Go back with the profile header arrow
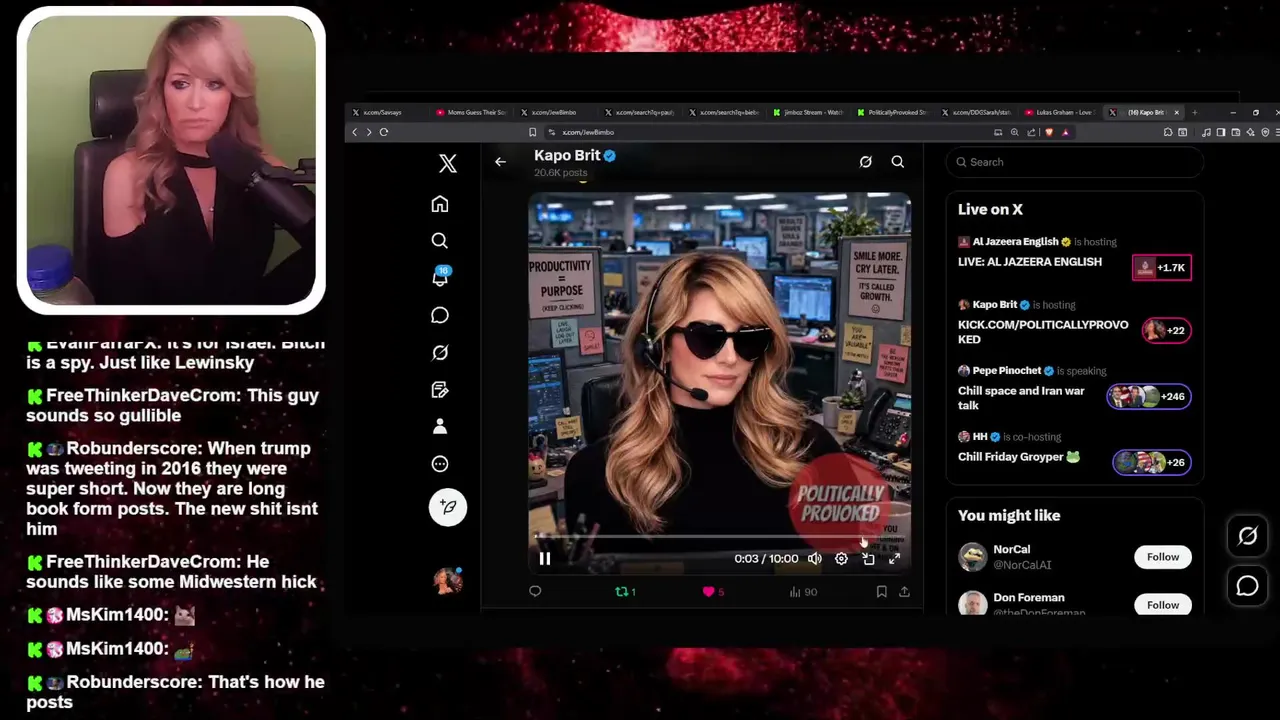The width and height of the screenshot is (1280, 720). click(500, 162)
